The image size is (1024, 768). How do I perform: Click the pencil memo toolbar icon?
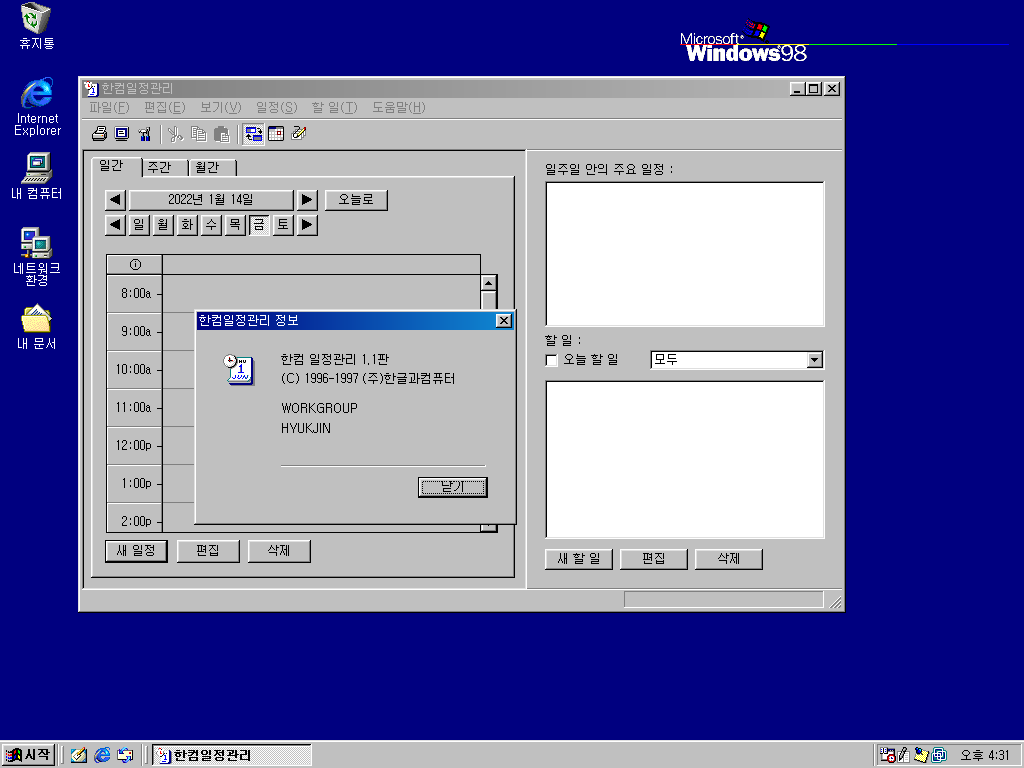pyautogui.click(x=299, y=134)
